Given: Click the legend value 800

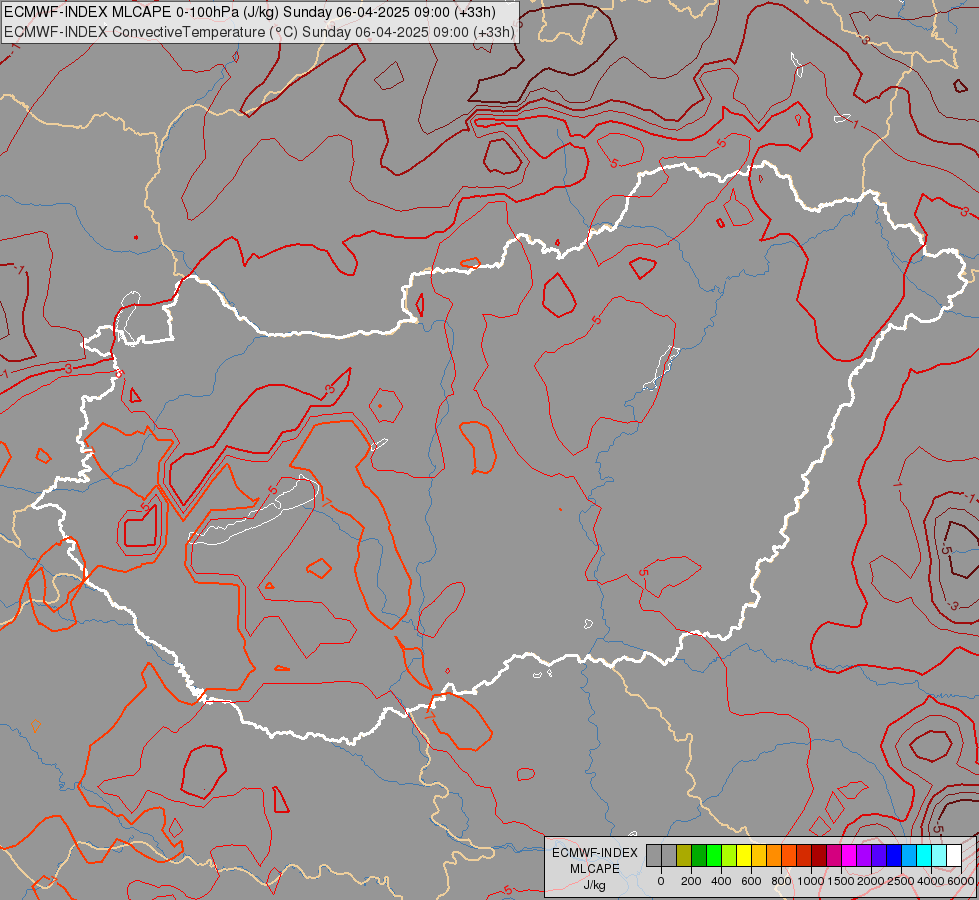Looking at the screenshot, I should 782,881.
